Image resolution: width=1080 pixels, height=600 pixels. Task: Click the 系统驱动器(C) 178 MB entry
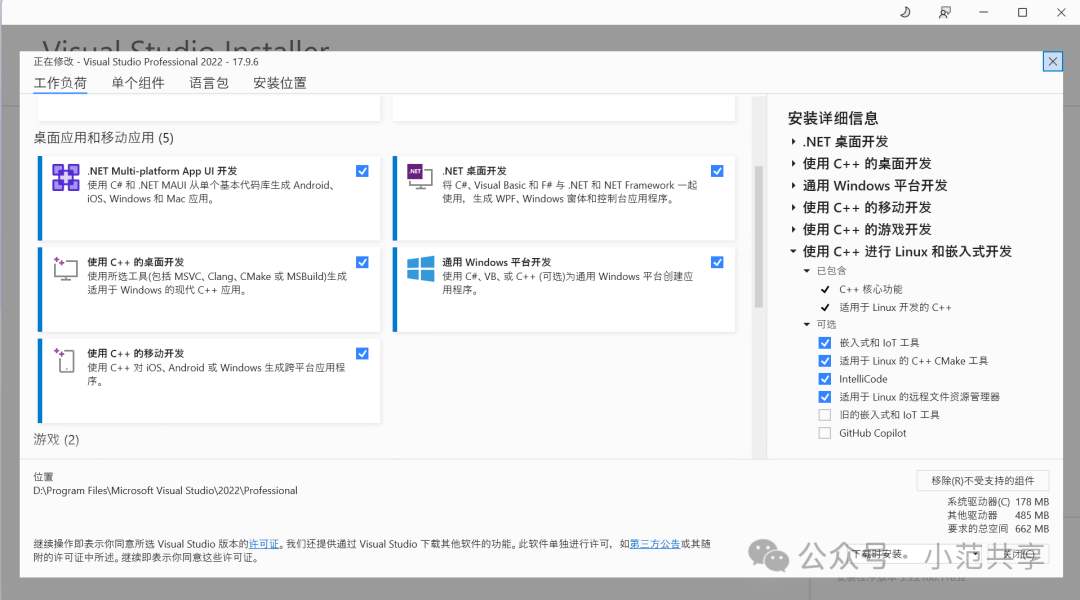(998, 502)
